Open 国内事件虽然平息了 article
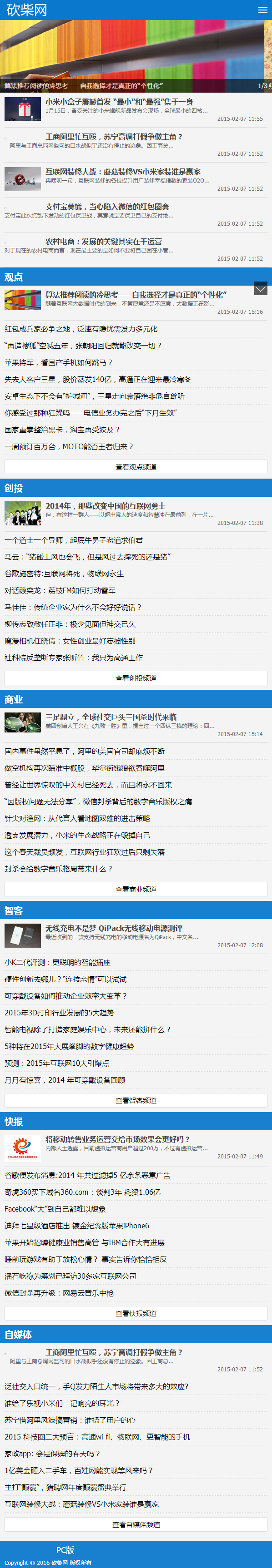Viewport: 272px width, 1568px height. click(84, 751)
